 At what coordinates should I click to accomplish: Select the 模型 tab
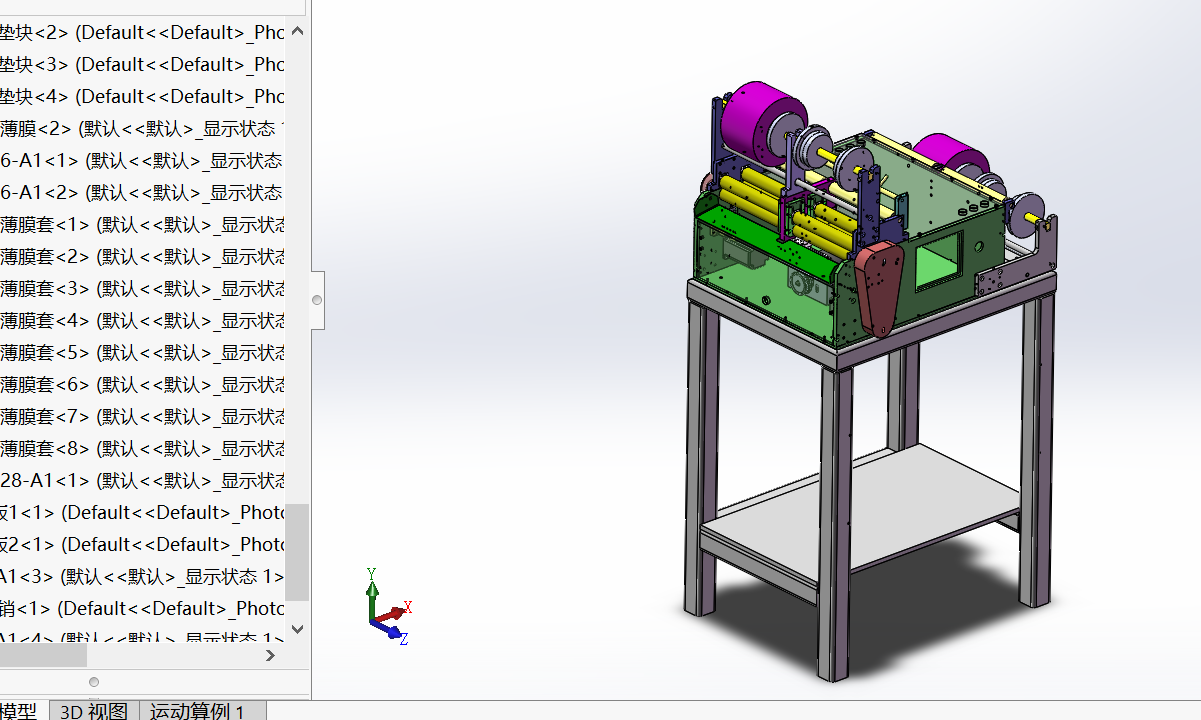[19, 711]
